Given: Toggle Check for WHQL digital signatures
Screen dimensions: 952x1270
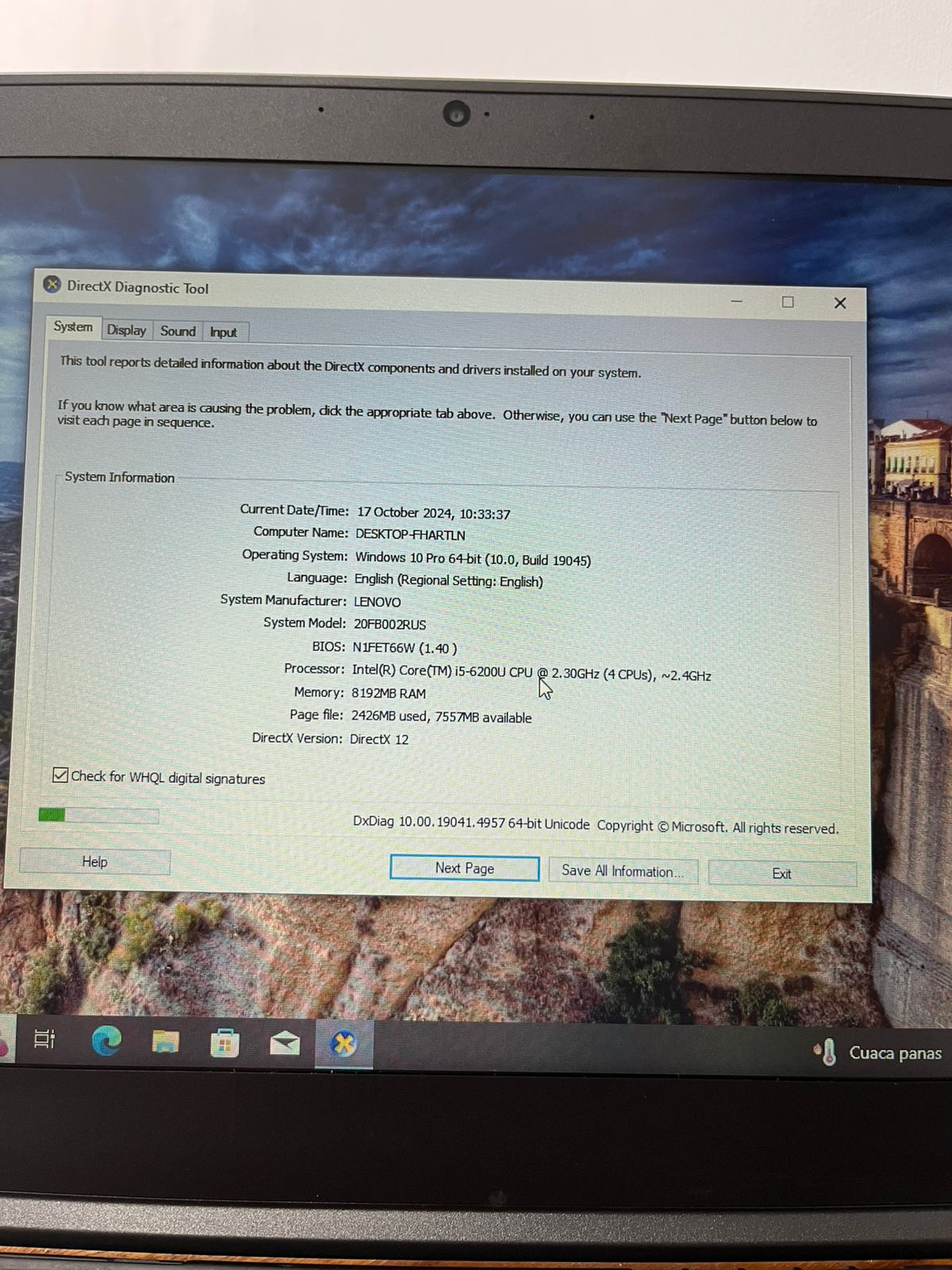Looking at the screenshot, I should coord(60,775).
